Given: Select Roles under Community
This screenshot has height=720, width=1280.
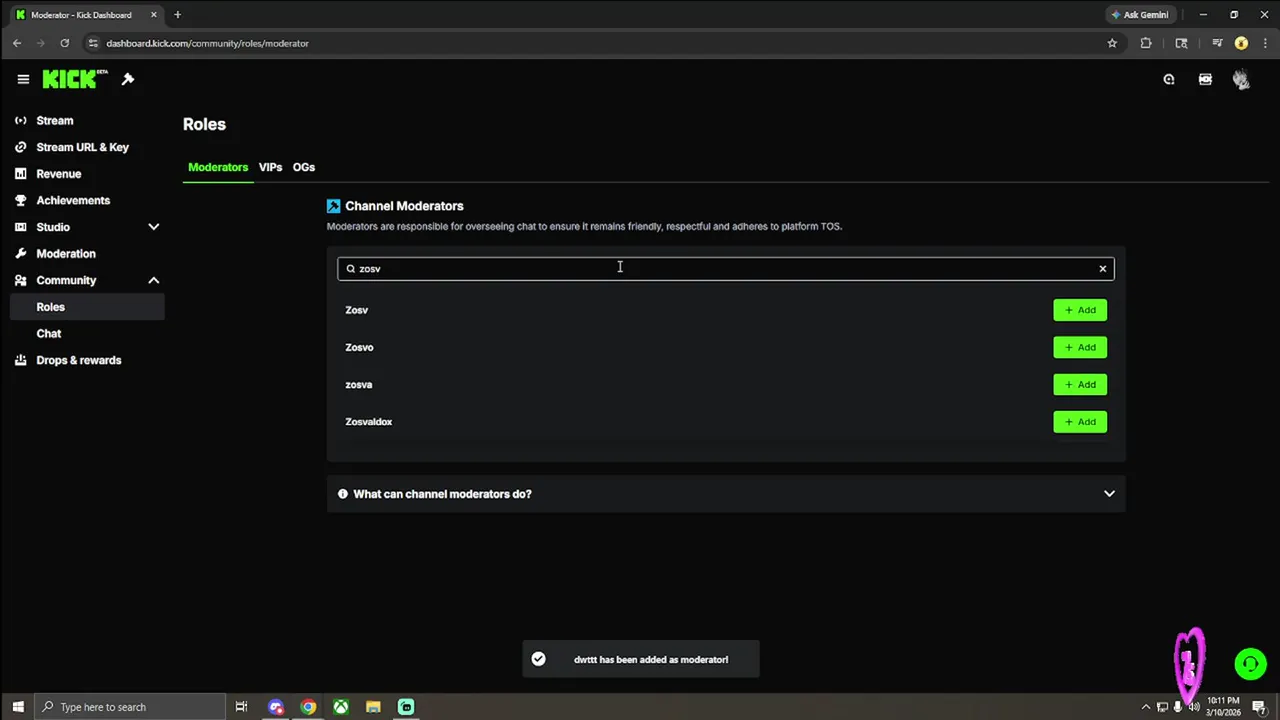Looking at the screenshot, I should point(87,307).
